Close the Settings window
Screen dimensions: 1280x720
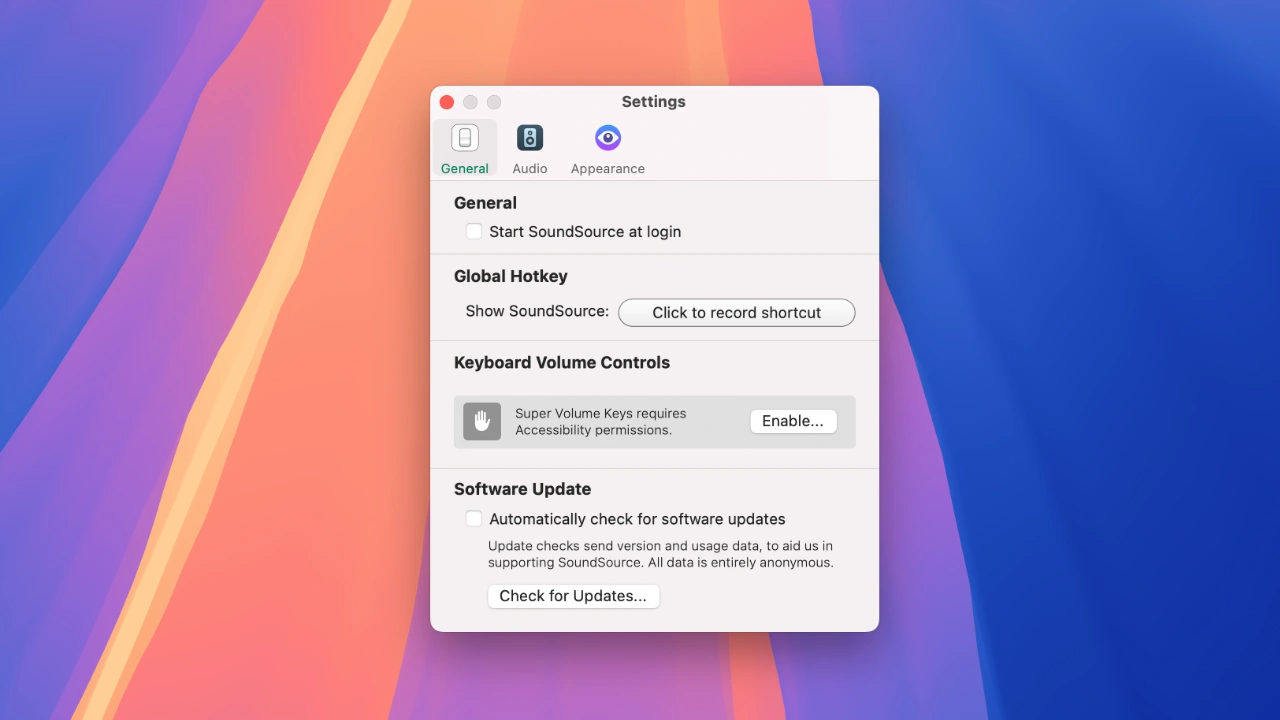pyautogui.click(x=447, y=102)
